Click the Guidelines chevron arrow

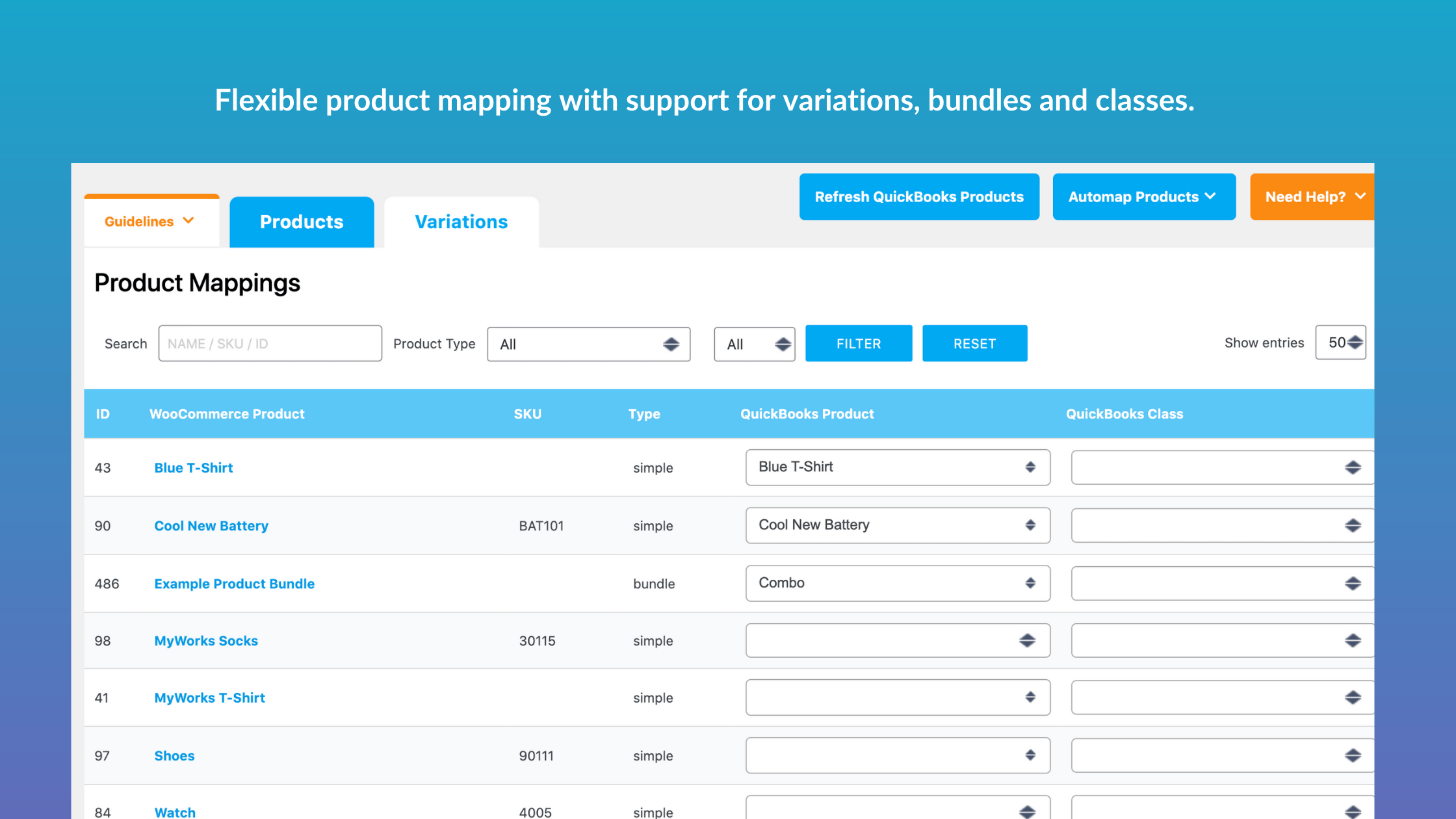[x=188, y=221]
